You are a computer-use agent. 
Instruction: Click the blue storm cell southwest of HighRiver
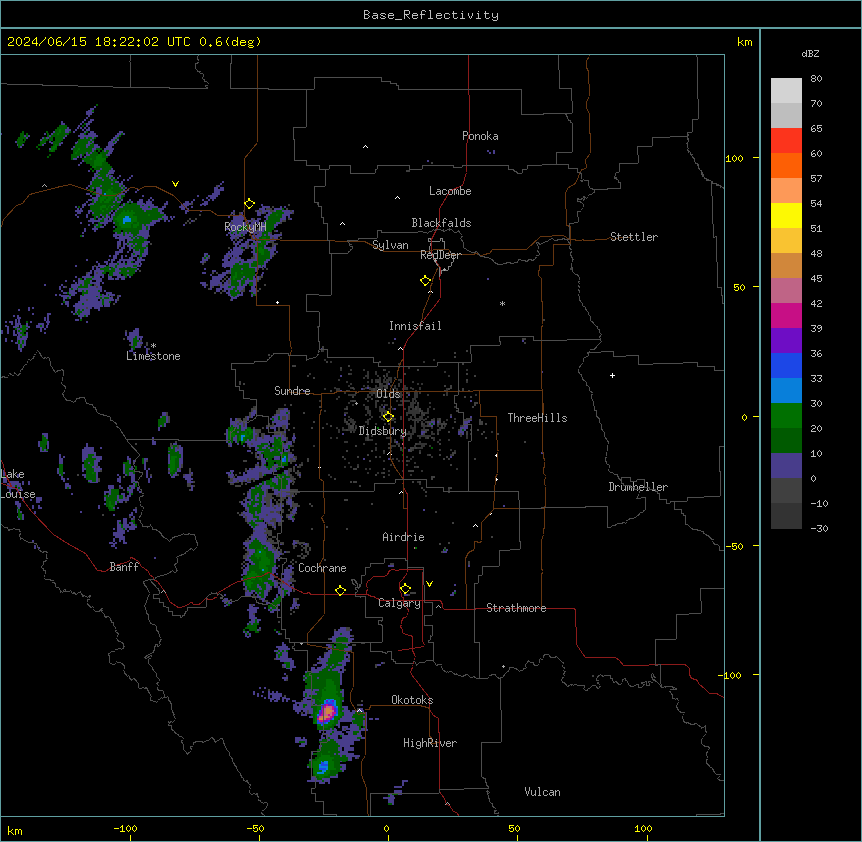(x=323, y=766)
